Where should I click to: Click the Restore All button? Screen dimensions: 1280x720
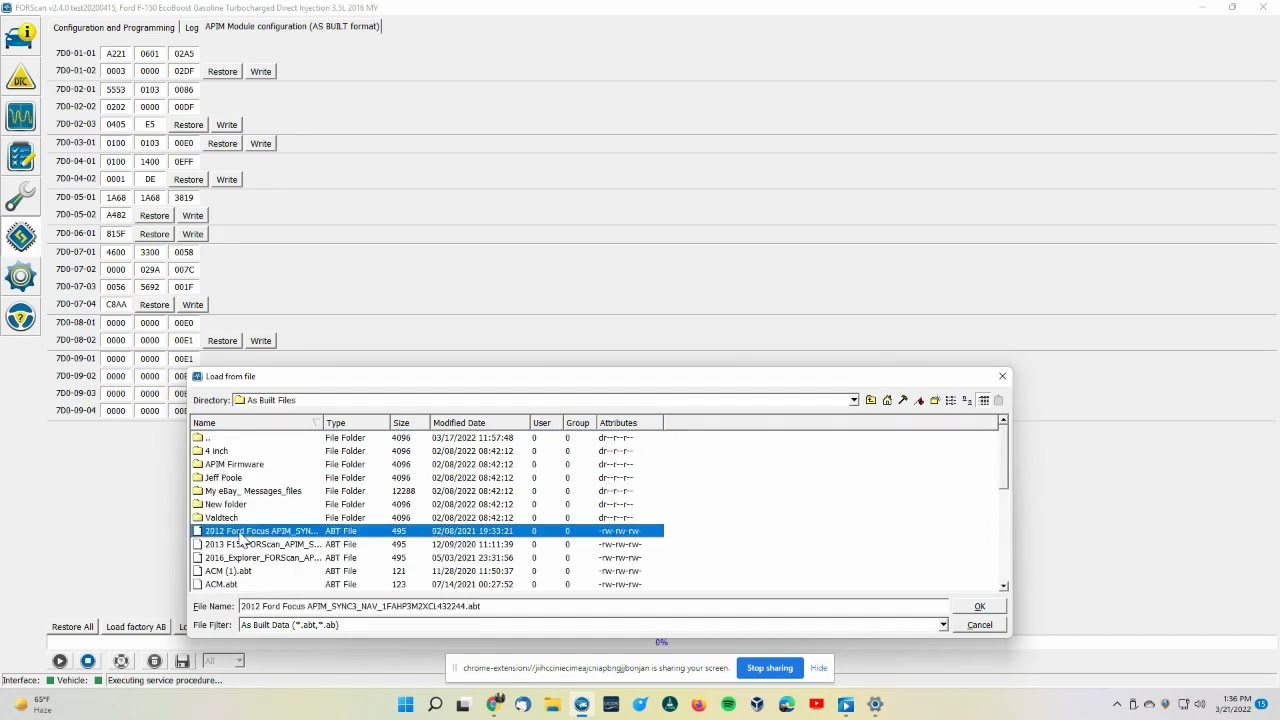[x=72, y=627]
